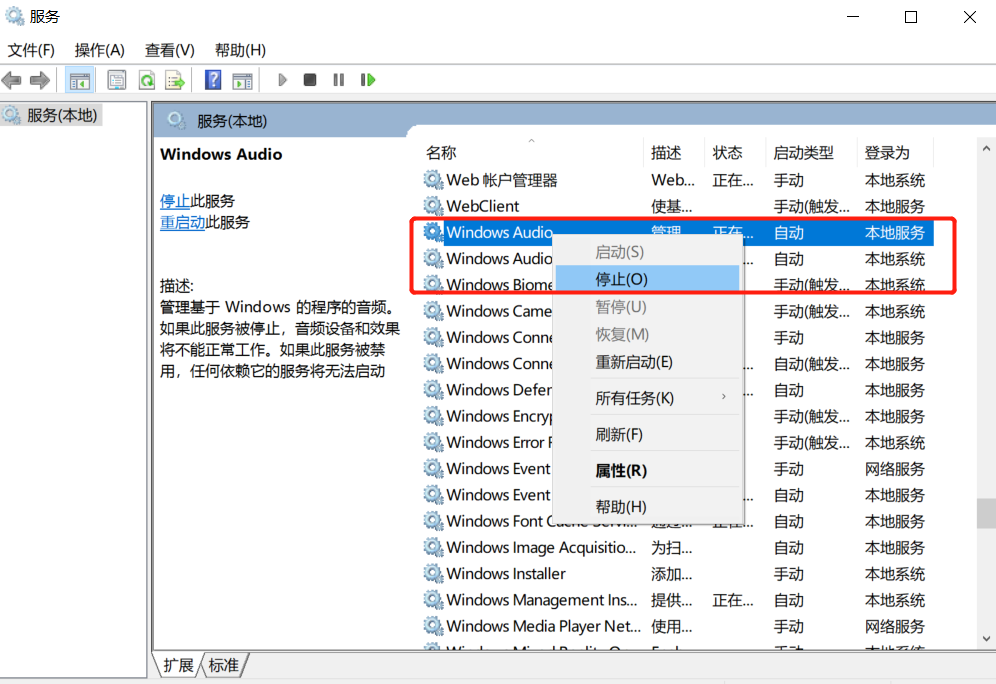Click gear icon of Windows Media Player Net...
The image size is (996, 684).
[x=433, y=626]
